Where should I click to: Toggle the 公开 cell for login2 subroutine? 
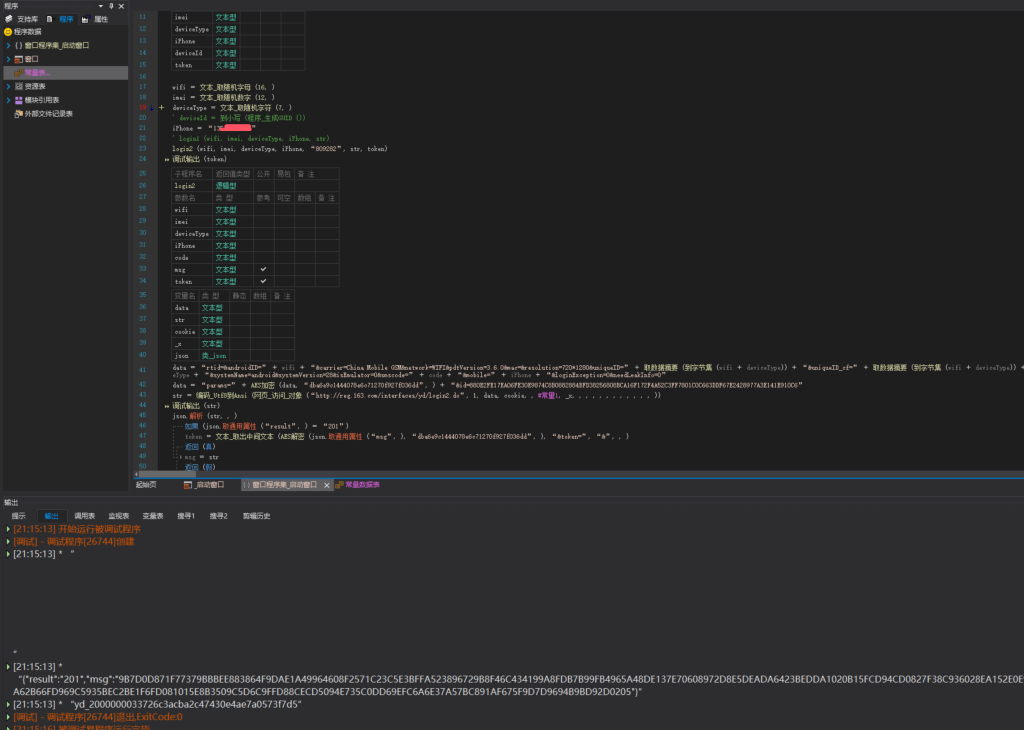click(x=263, y=186)
